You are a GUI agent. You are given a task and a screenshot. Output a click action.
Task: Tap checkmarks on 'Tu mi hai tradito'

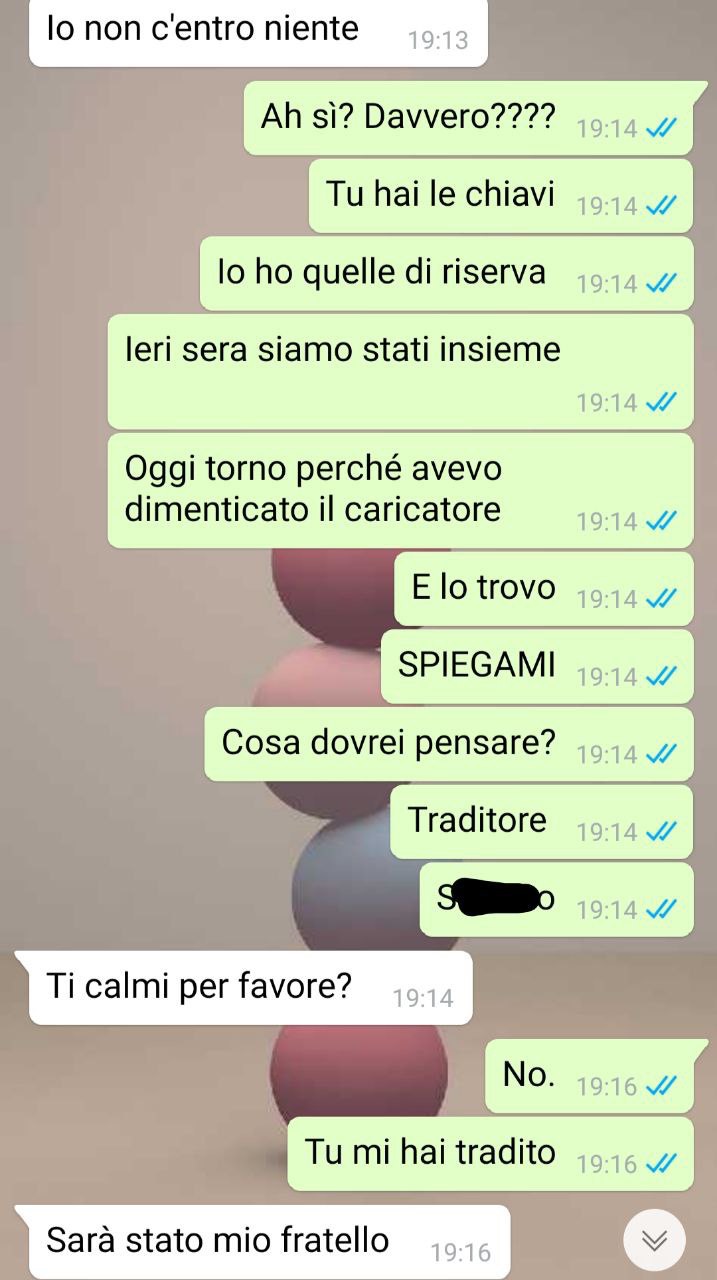click(662, 1164)
